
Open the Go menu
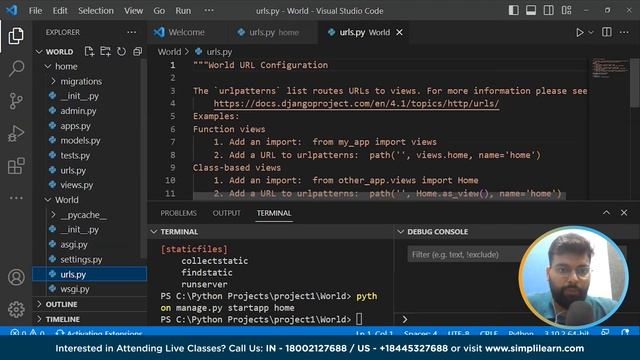tap(159, 11)
